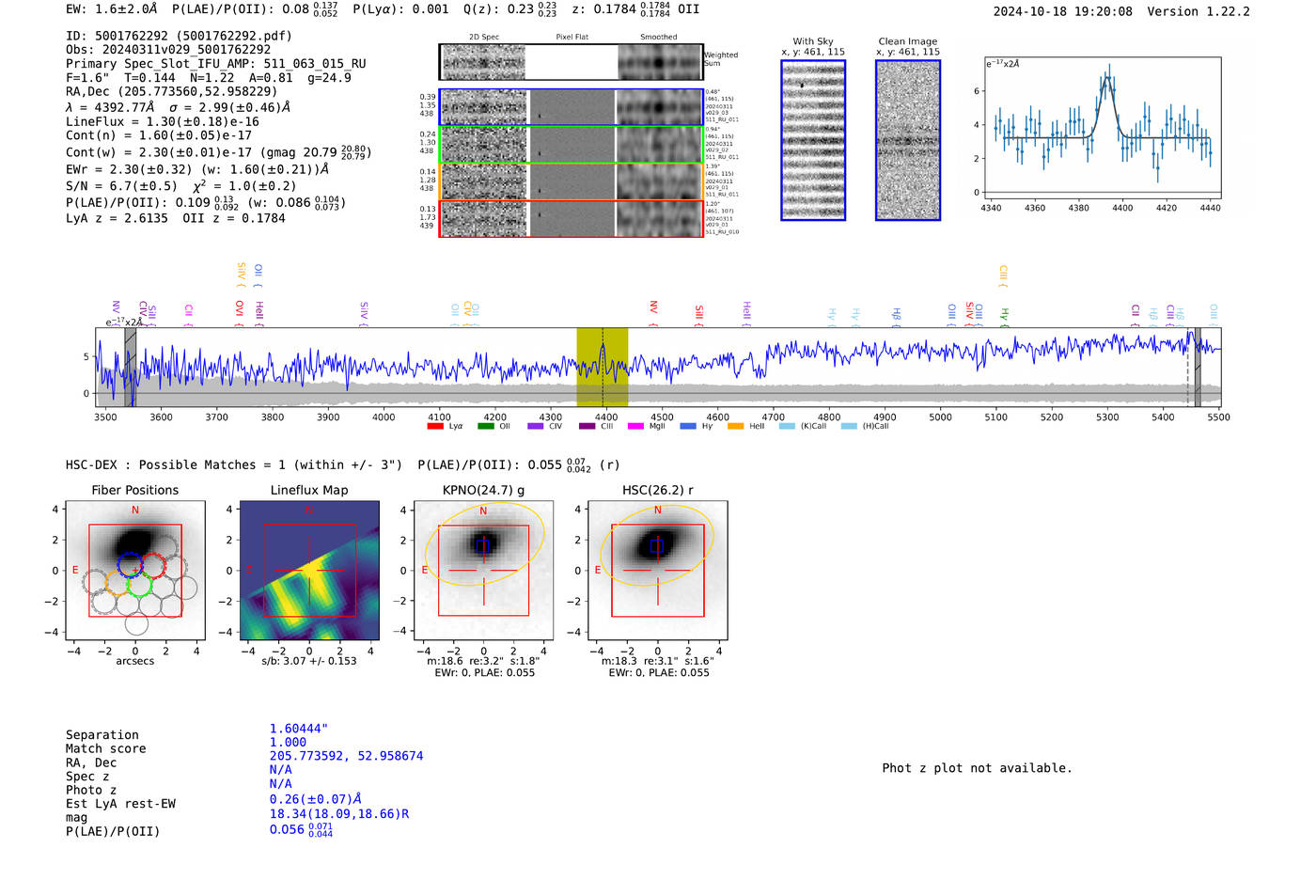Image resolution: width=1316 pixels, height=896 pixels.
Task: Click the Est LyA rest-EW value 0.26(±0.07)Å
Action: (x=316, y=799)
